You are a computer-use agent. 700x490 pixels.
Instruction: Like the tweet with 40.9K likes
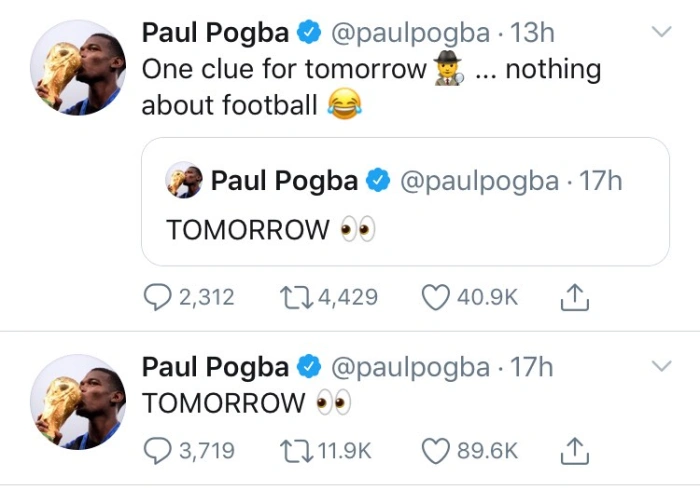[435, 297]
